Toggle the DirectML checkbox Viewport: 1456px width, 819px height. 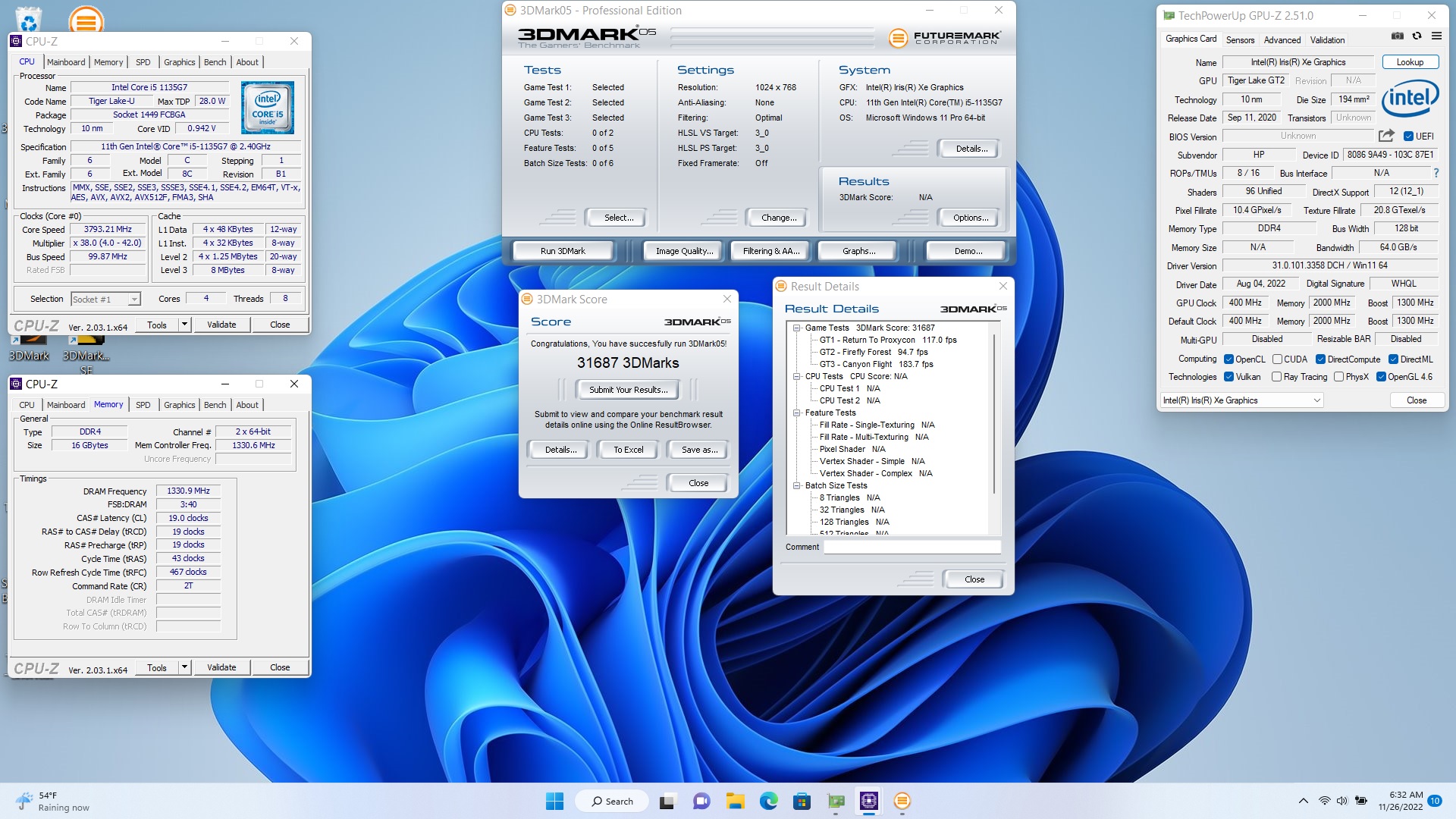pos(1393,359)
